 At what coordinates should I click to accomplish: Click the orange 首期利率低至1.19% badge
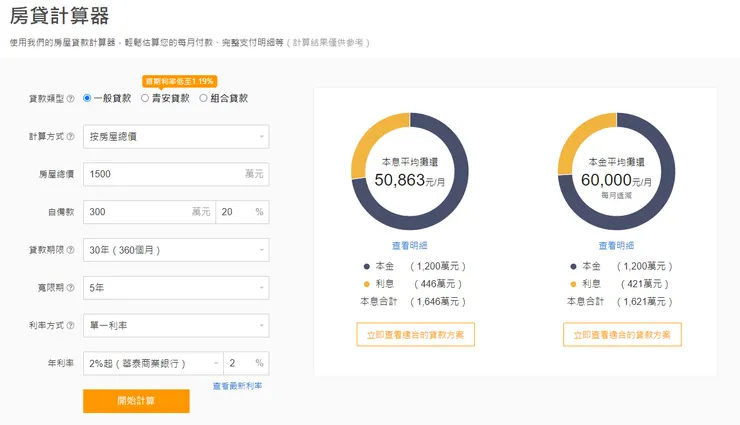tap(180, 81)
